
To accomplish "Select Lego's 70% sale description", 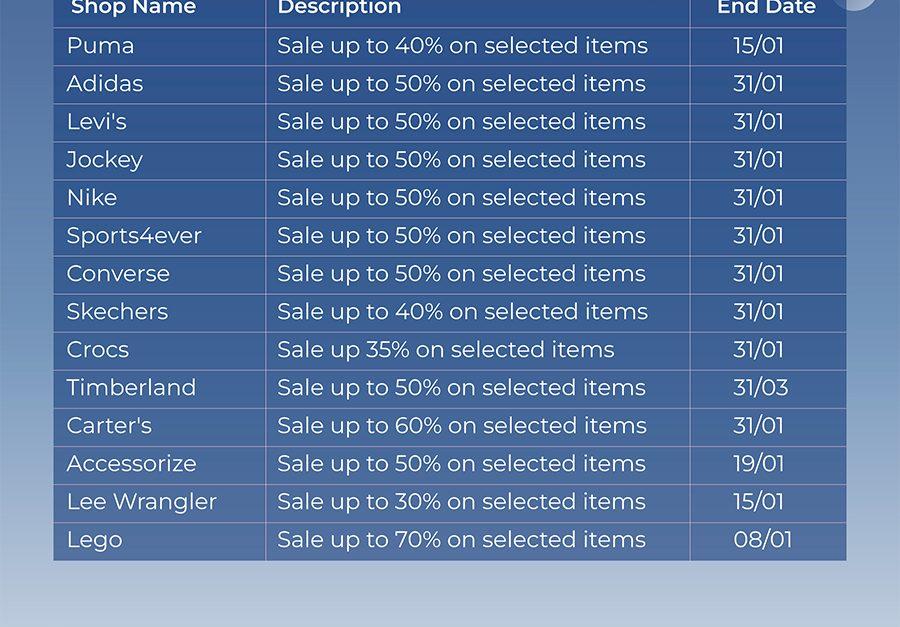I will pos(461,540).
